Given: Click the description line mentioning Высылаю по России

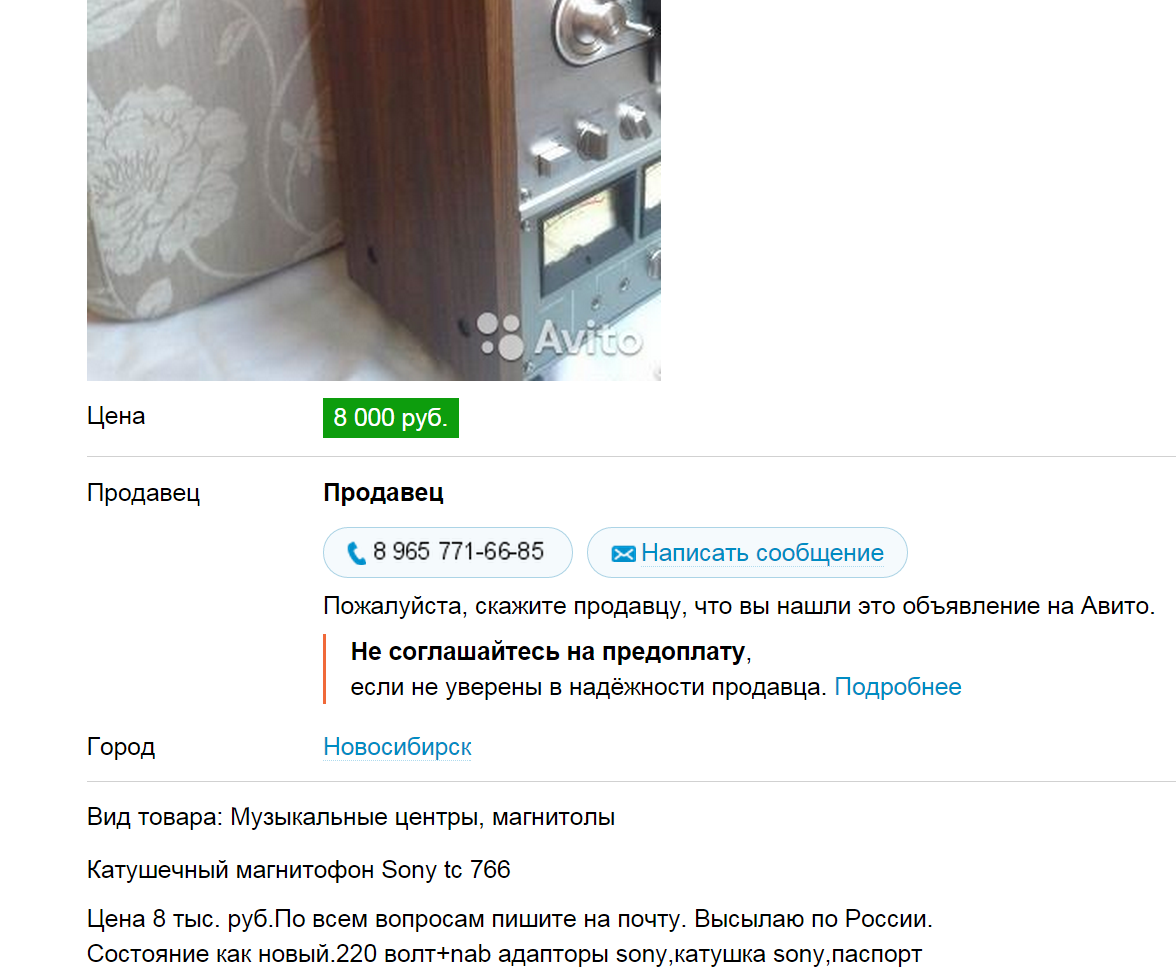Looking at the screenshot, I should 510,919.
